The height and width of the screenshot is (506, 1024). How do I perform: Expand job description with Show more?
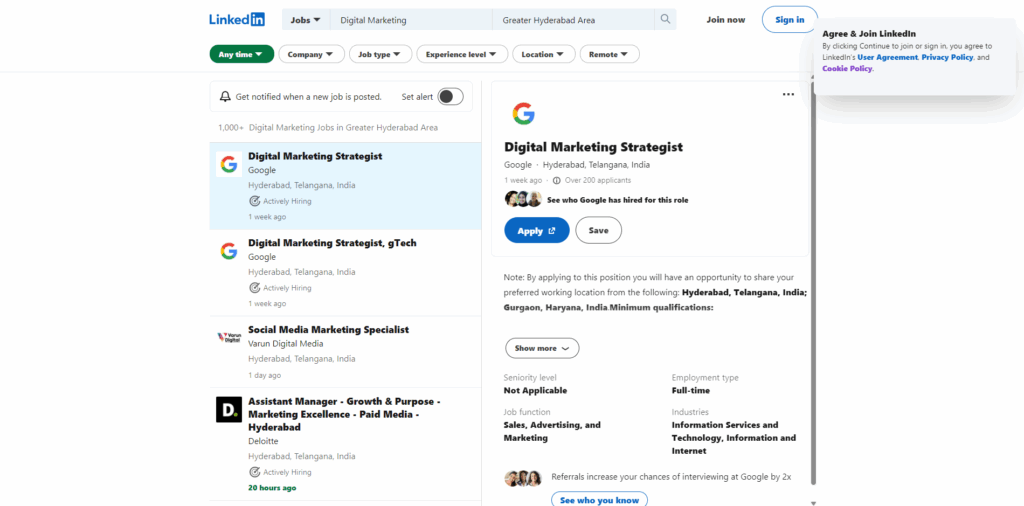(x=542, y=348)
